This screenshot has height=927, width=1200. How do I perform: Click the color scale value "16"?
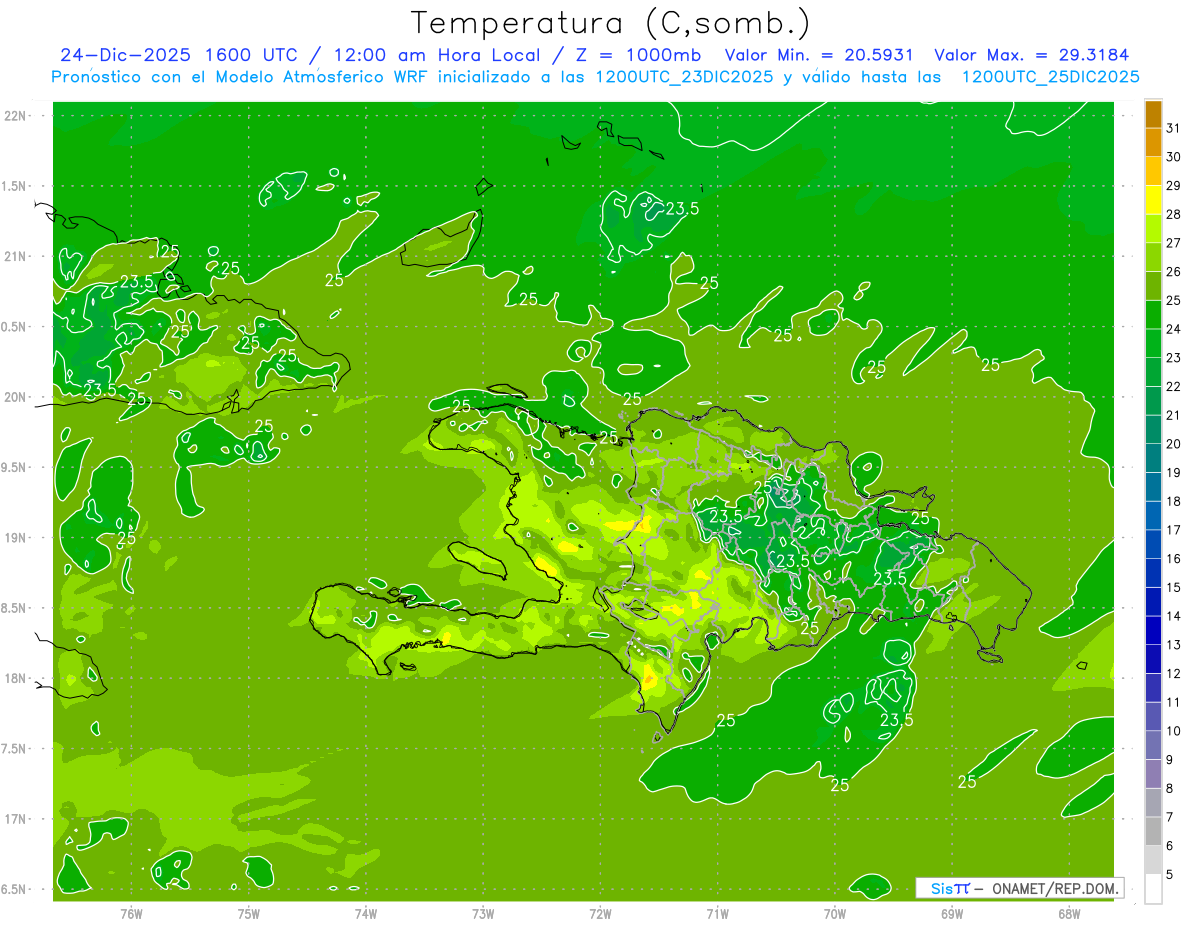pos(1174,559)
